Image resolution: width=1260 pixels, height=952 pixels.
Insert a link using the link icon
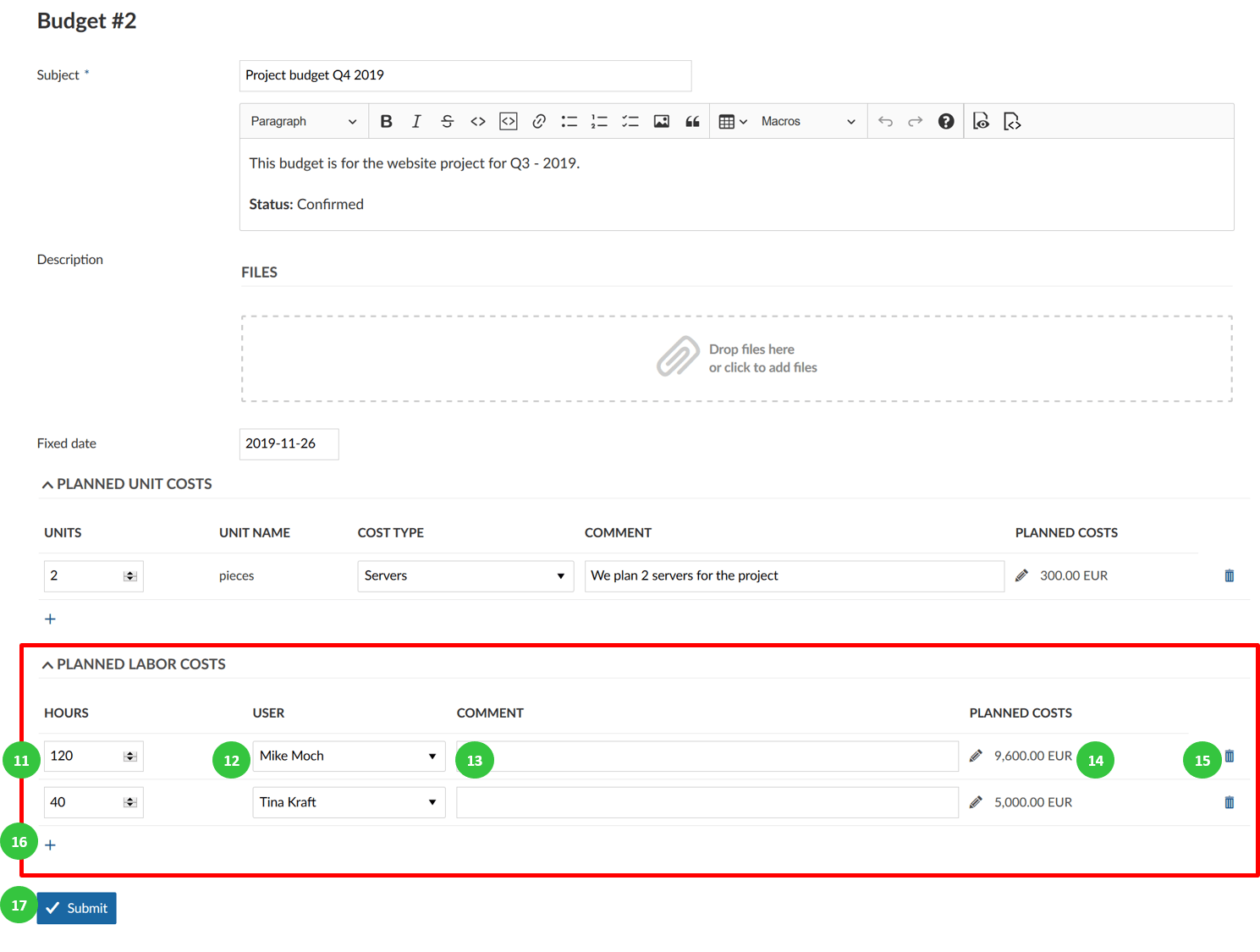click(x=538, y=122)
